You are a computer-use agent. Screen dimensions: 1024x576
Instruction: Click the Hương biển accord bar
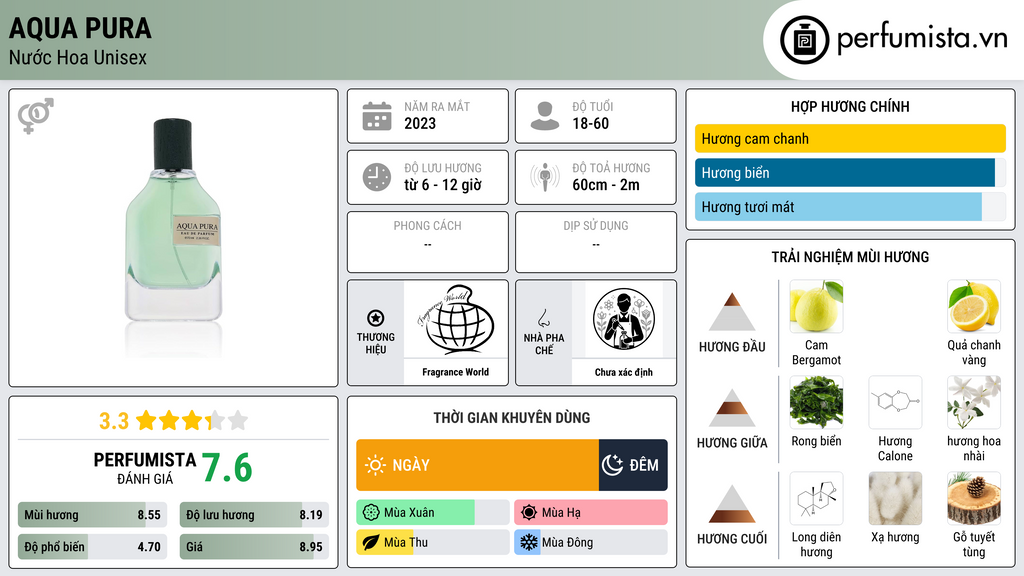[x=850, y=172]
